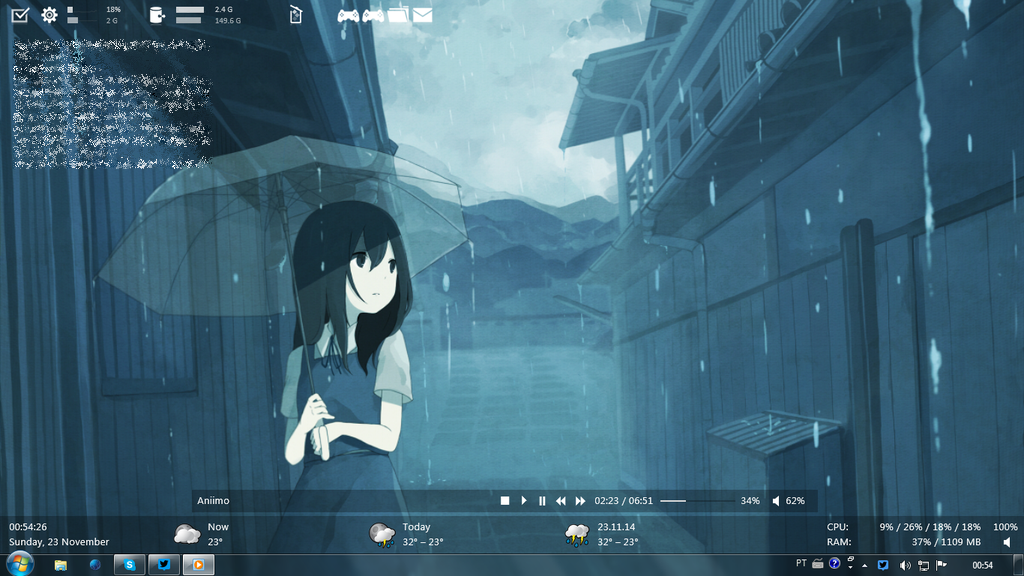Switch the PT language indicator
Image resolution: width=1024 pixels, height=576 pixels.
(801, 564)
